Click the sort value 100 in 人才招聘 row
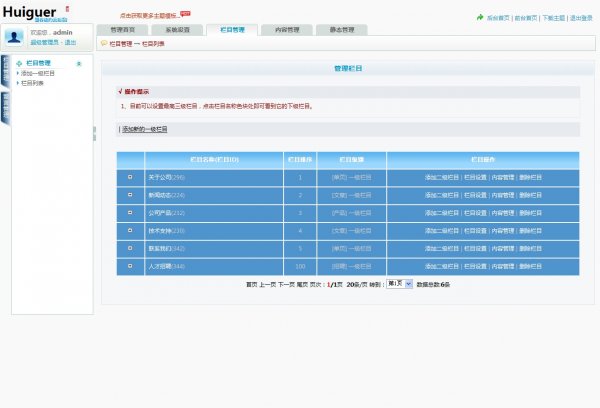This screenshot has height=408, width=600. [x=300, y=266]
